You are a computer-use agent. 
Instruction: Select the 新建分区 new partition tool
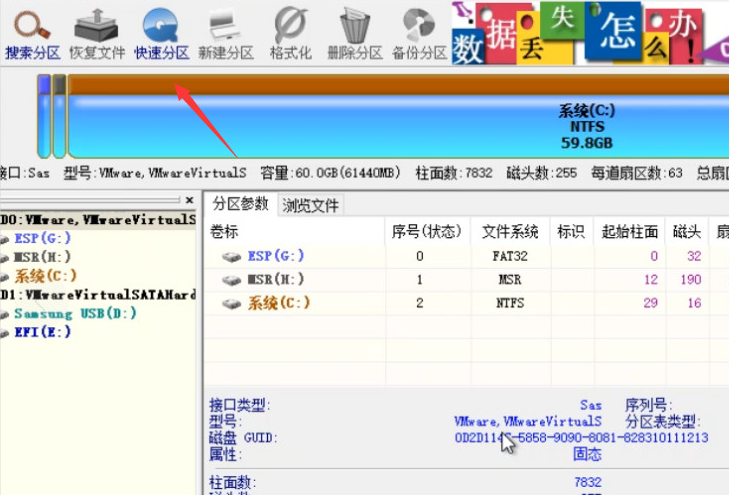tap(226, 34)
